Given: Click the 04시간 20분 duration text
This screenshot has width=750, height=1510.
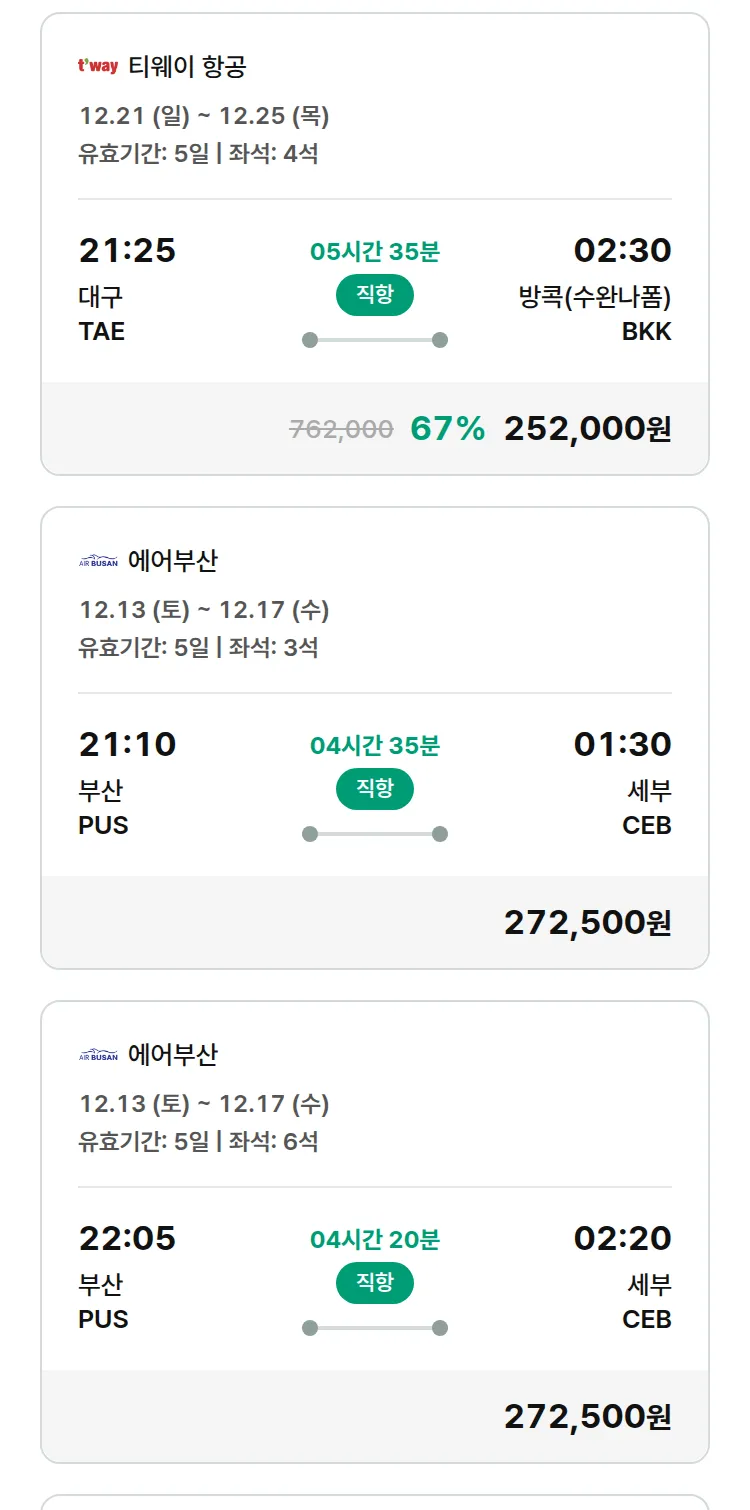Looking at the screenshot, I should click(374, 1239).
